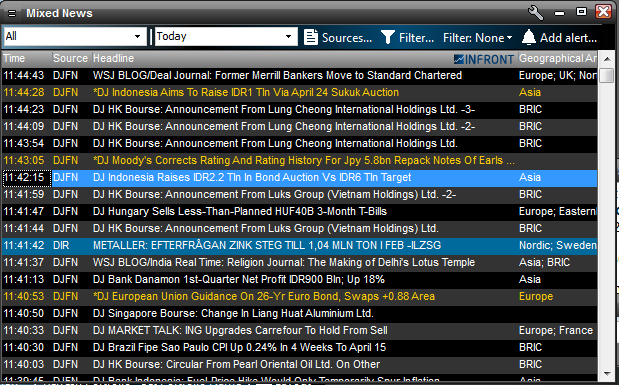Click the Headline column header
This screenshot has width=619, height=385.
click(x=113, y=58)
